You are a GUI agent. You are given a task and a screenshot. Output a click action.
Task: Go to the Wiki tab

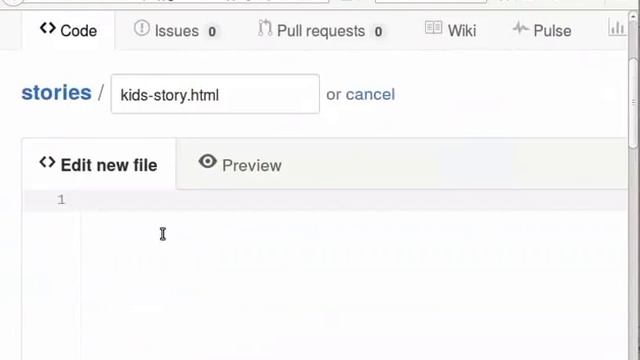451,31
